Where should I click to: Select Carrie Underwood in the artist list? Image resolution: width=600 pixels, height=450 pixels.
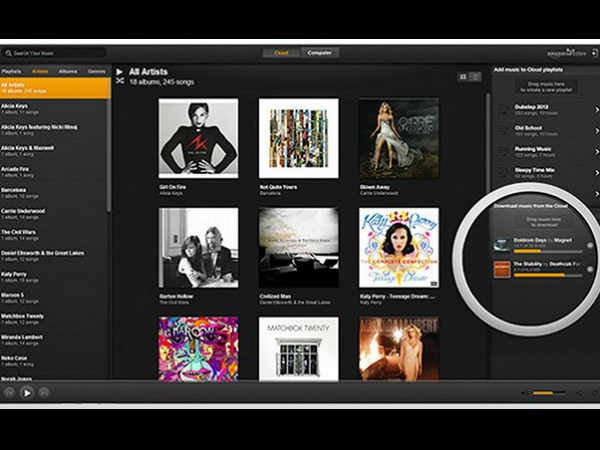[x=55, y=214]
